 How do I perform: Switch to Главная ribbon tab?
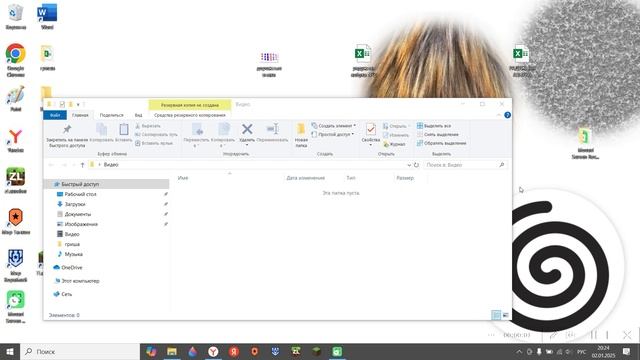click(x=80, y=115)
